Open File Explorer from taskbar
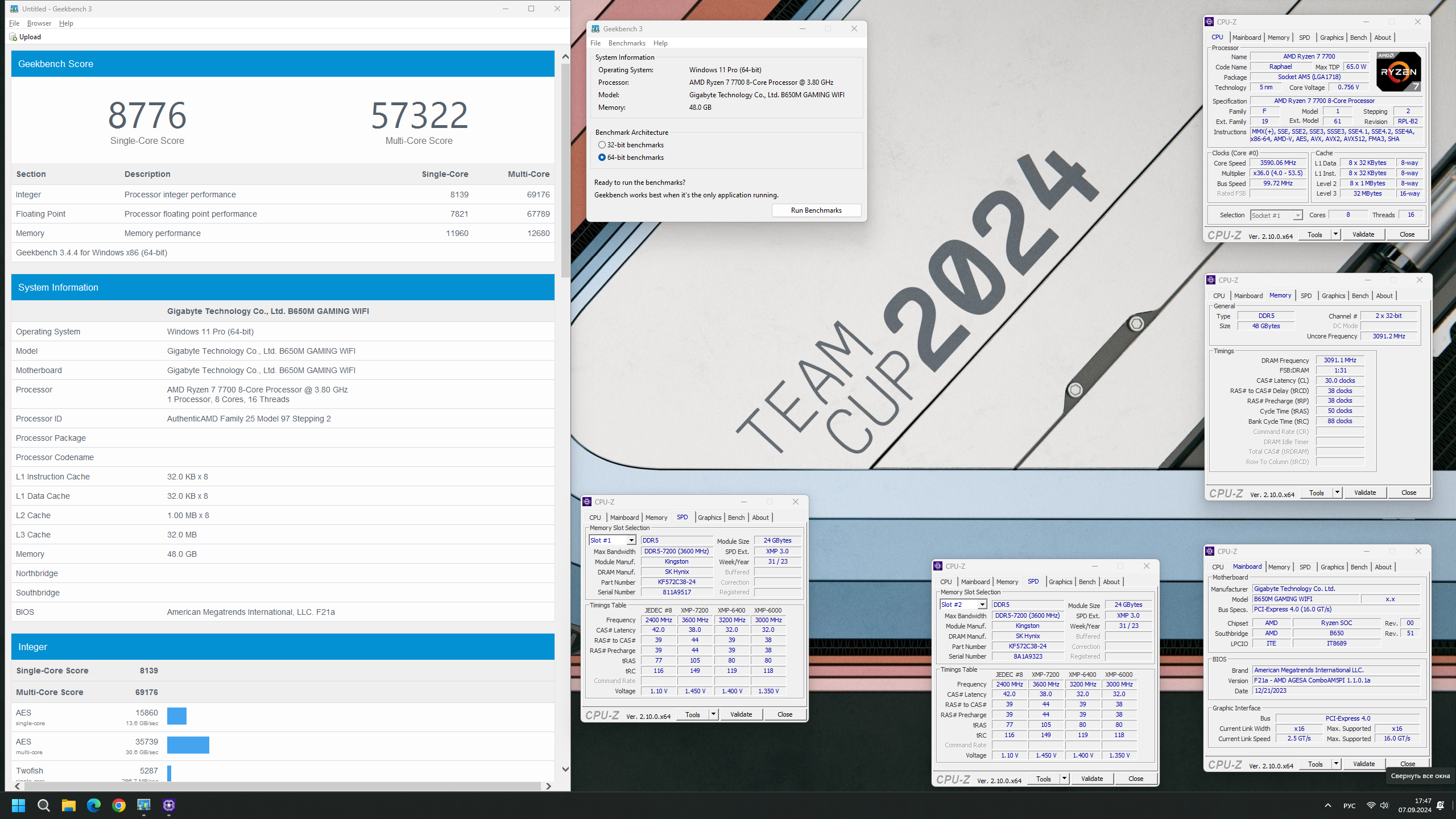 tap(68, 805)
